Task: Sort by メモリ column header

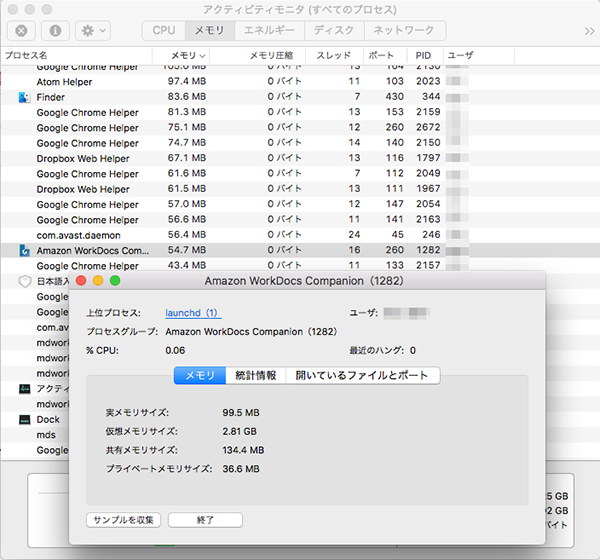Action: click(x=181, y=56)
